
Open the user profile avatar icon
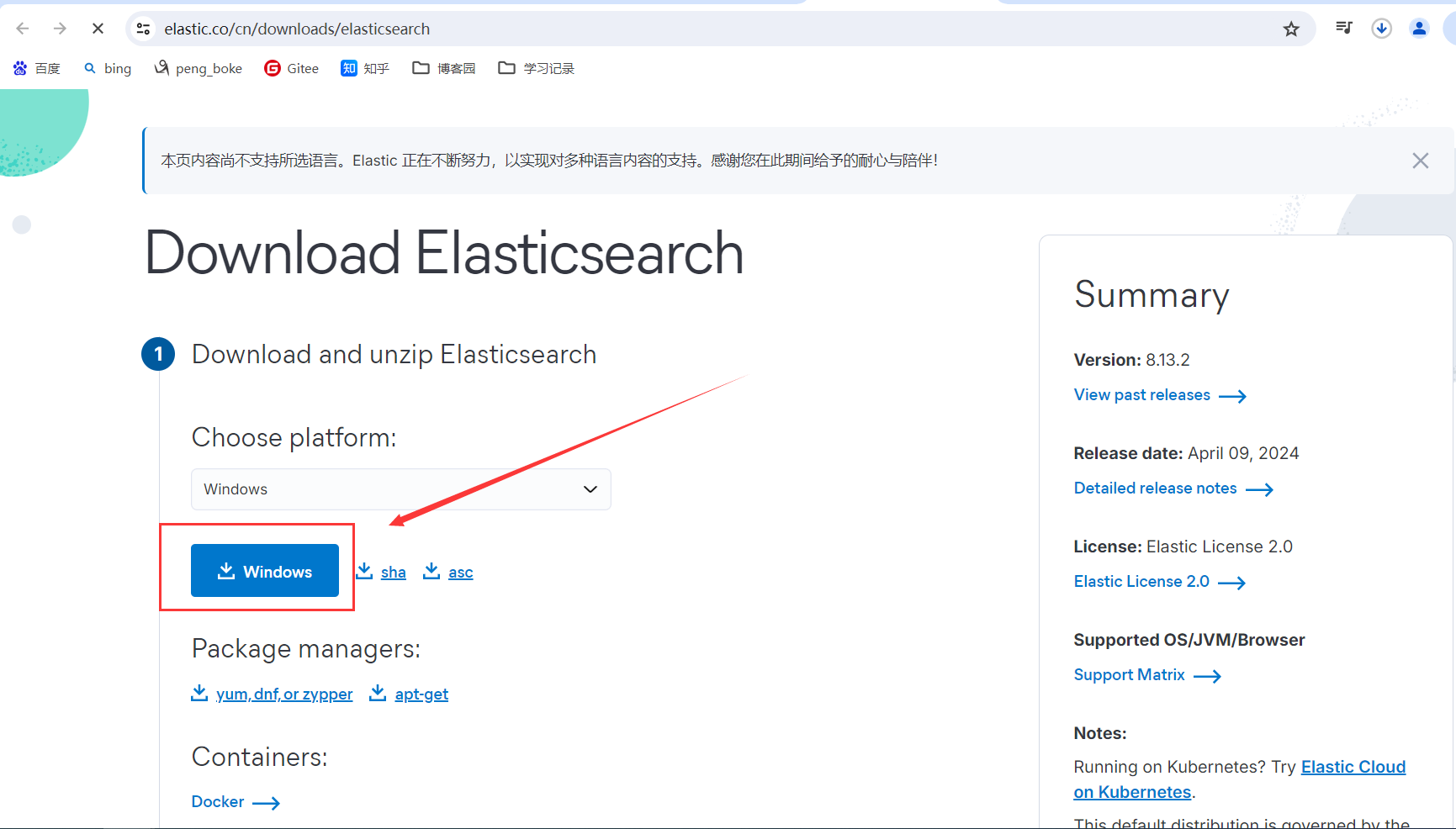(1419, 29)
